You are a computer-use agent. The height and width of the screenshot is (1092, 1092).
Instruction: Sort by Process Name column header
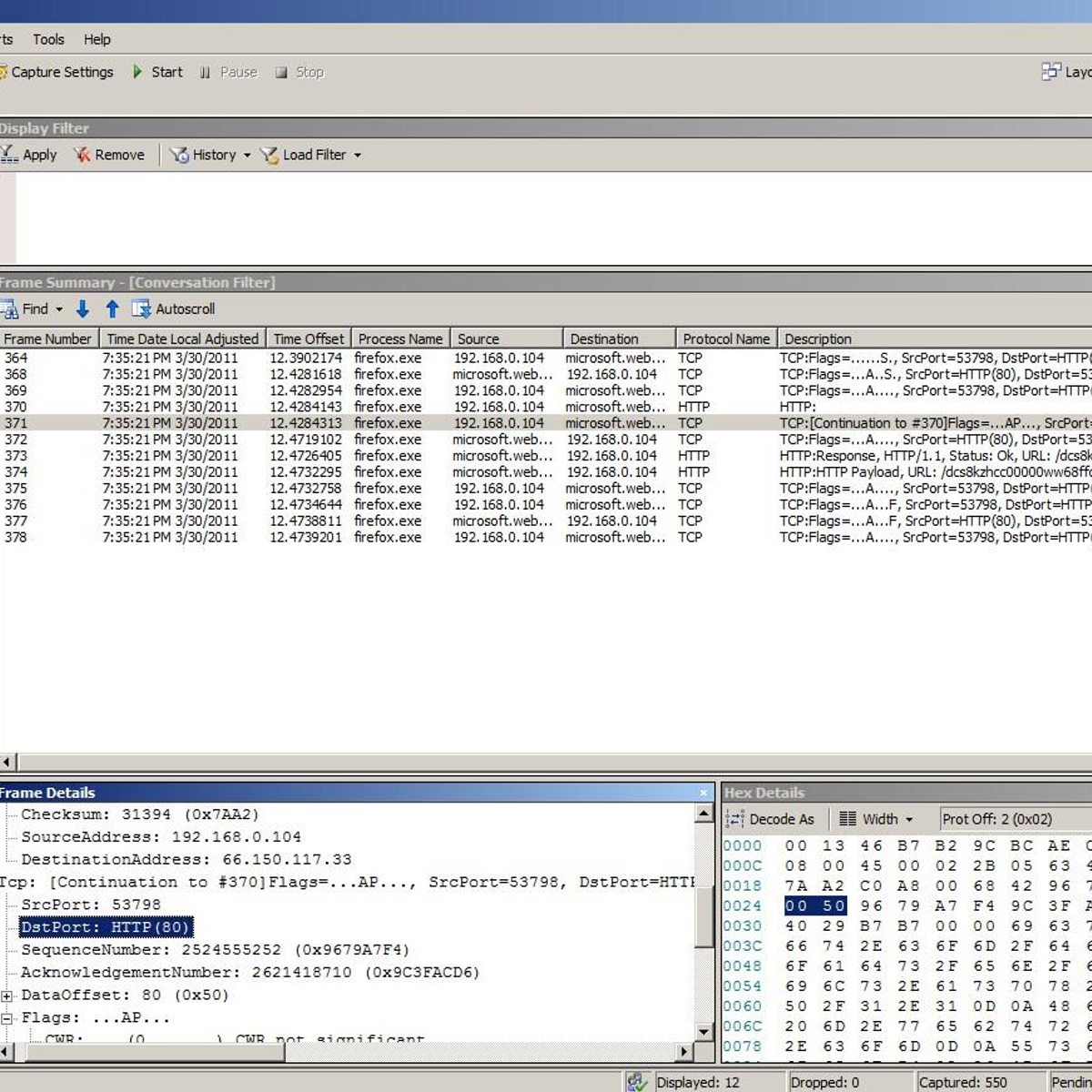(x=399, y=339)
